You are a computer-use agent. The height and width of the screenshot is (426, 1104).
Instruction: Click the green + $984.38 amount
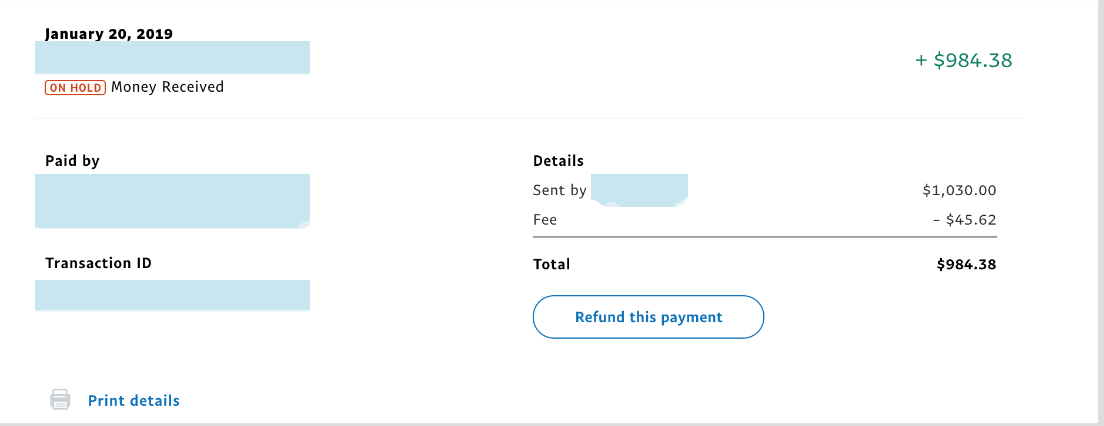[963, 61]
